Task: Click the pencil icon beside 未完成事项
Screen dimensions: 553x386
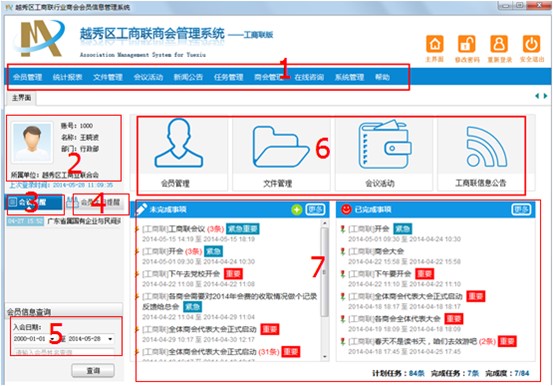Action: pos(141,209)
